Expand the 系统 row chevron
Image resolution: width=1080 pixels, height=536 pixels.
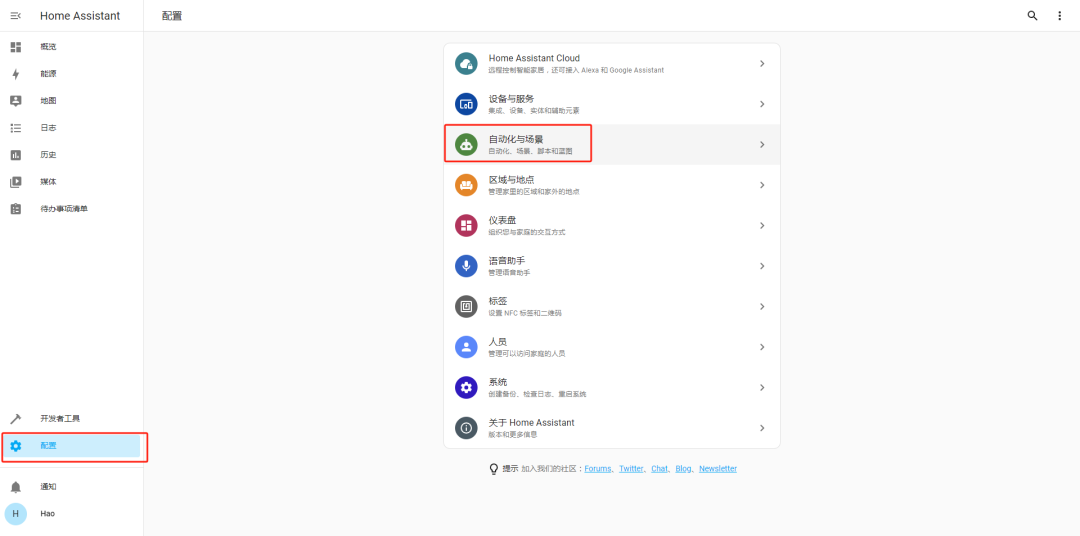[x=762, y=387]
